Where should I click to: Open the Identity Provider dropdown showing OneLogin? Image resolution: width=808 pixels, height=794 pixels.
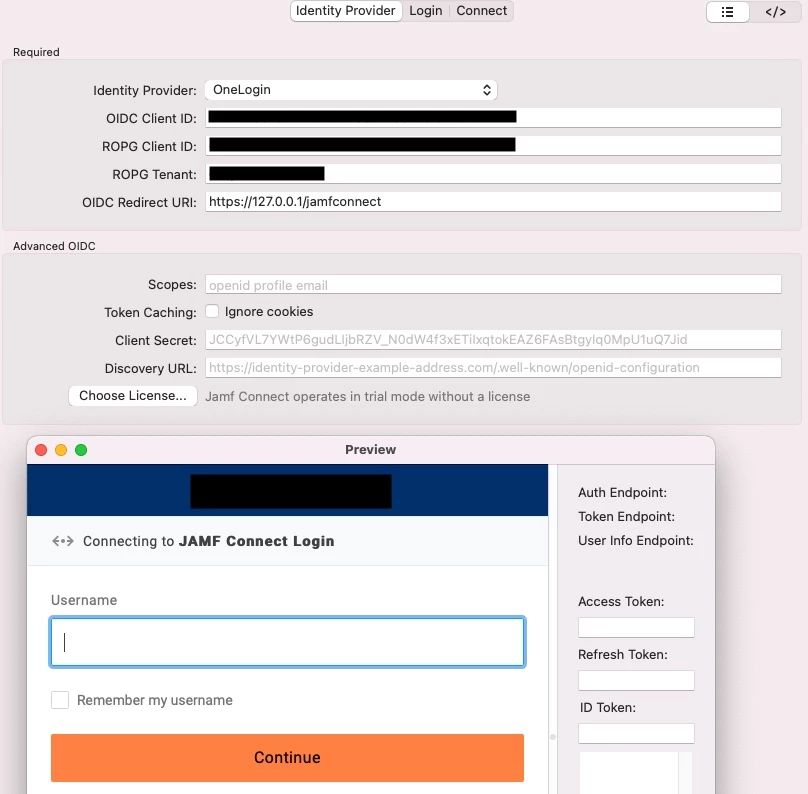point(351,90)
